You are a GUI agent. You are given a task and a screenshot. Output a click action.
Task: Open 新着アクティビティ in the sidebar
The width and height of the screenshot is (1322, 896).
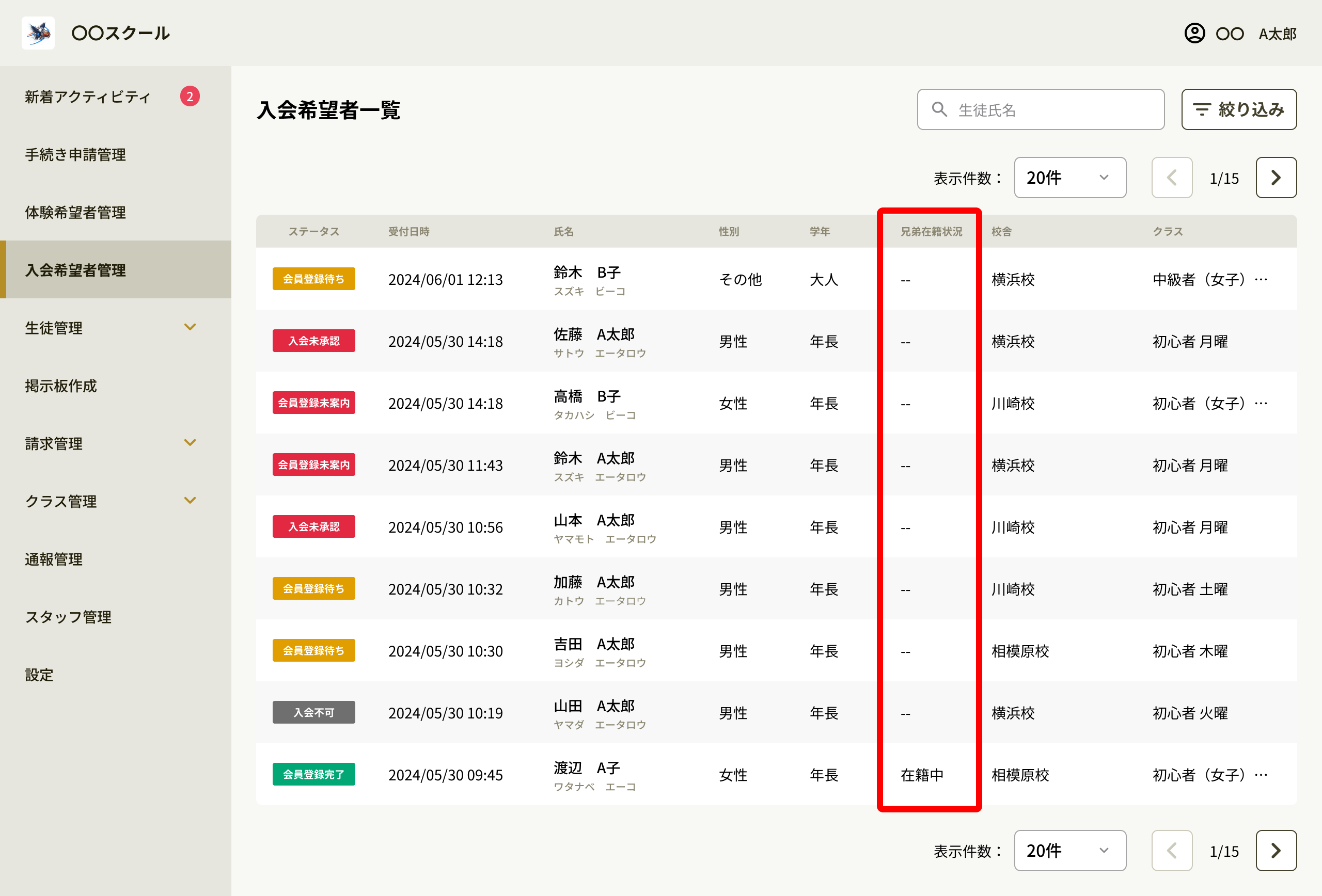click(x=116, y=97)
